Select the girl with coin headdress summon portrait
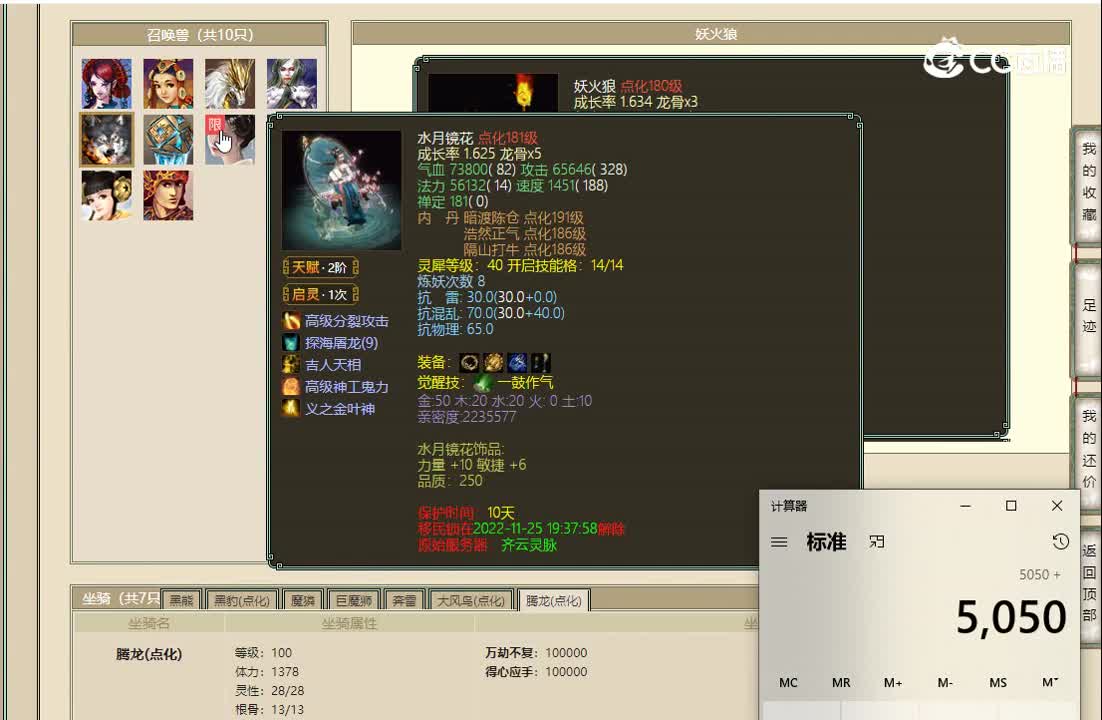This screenshot has height=720, width=1102. [168, 84]
